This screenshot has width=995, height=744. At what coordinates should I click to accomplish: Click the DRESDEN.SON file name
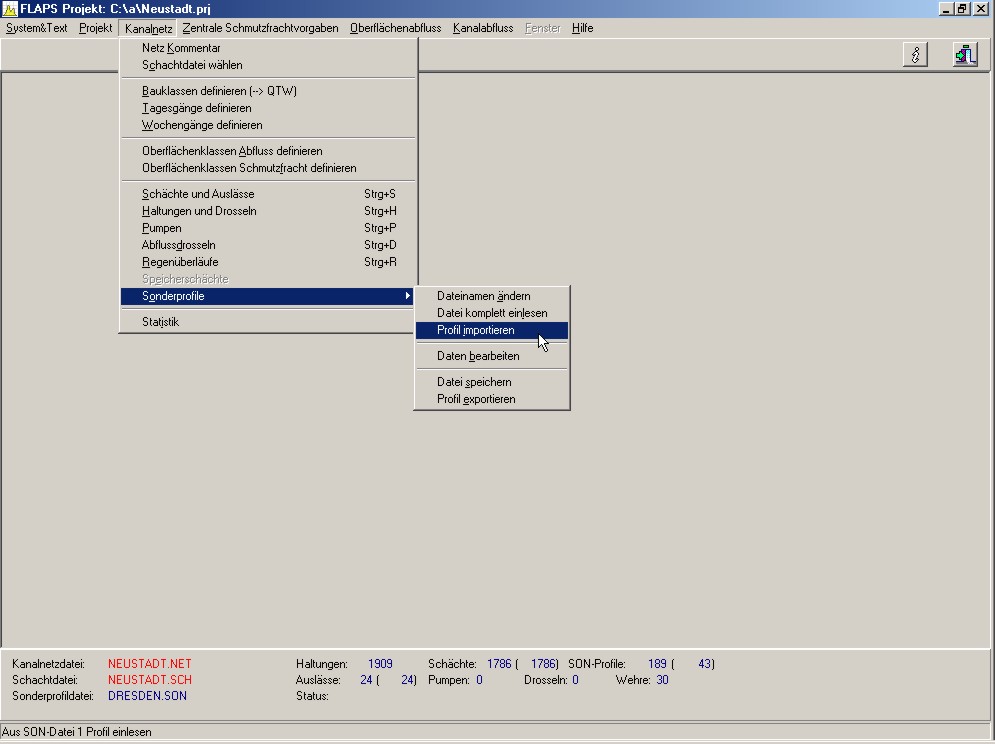pos(147,696)
